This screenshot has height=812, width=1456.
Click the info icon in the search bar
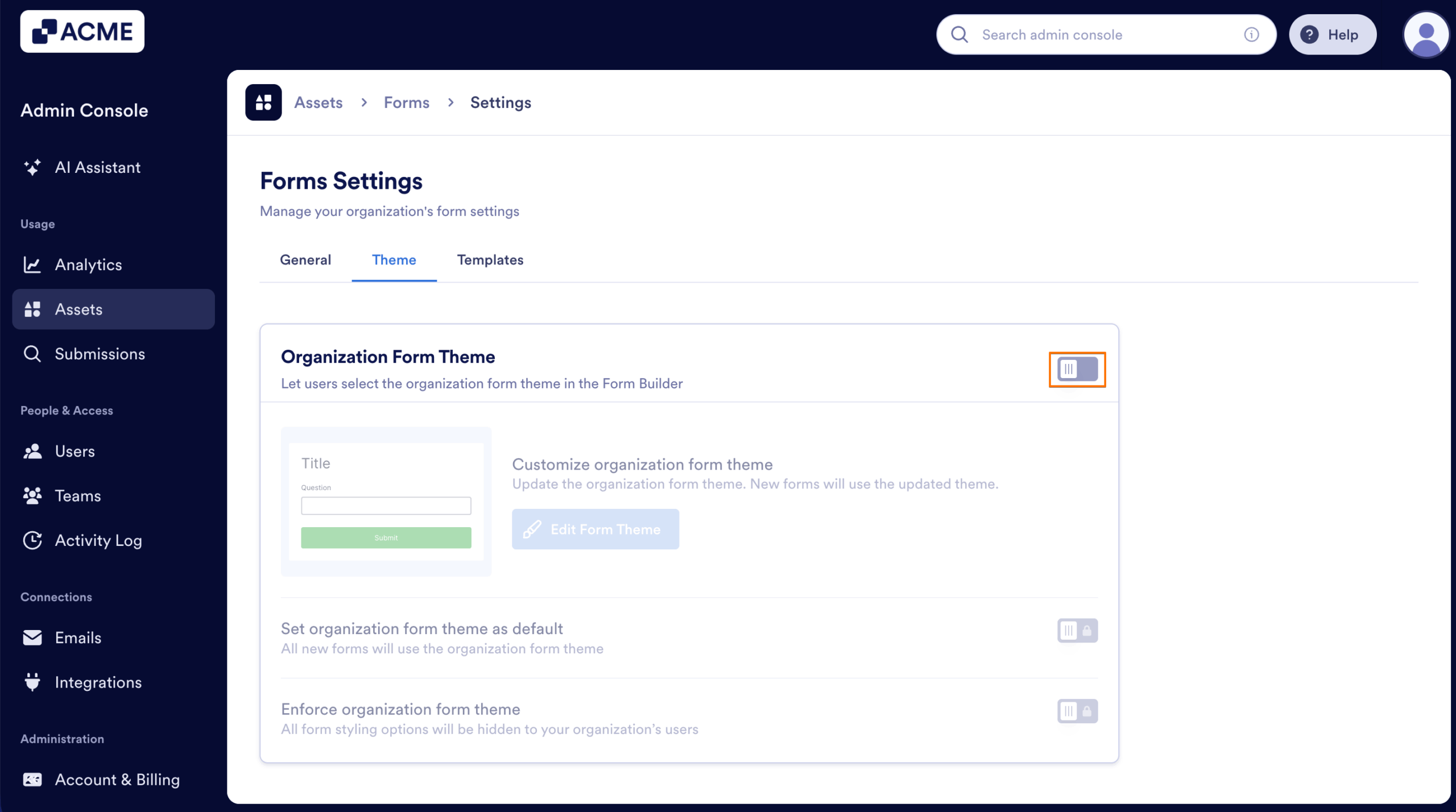pyautogui.click(x=1251, y=34)
